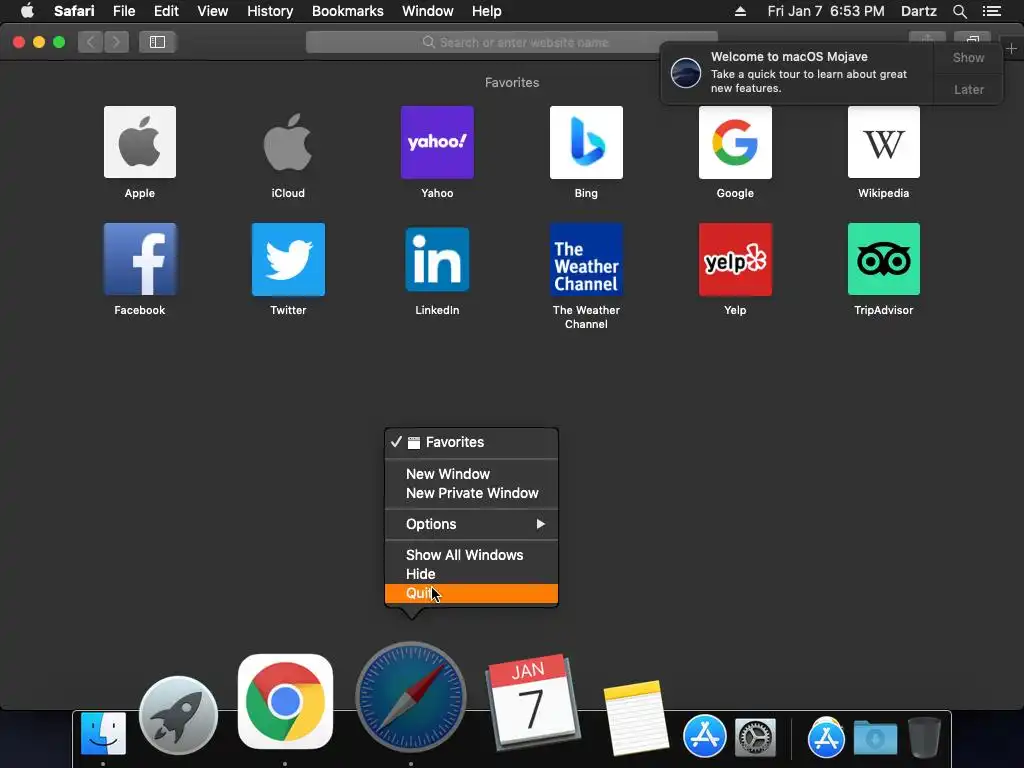Click Later on the Mojave notification

click(968, 89)
